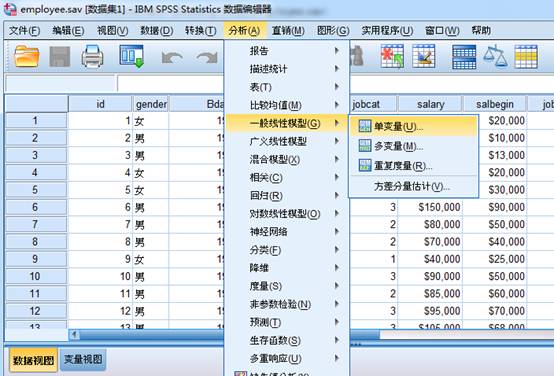Expand the 分类(F) submenu
The image size is (554, 376).
pyautogui.click(x=286, y=250)
